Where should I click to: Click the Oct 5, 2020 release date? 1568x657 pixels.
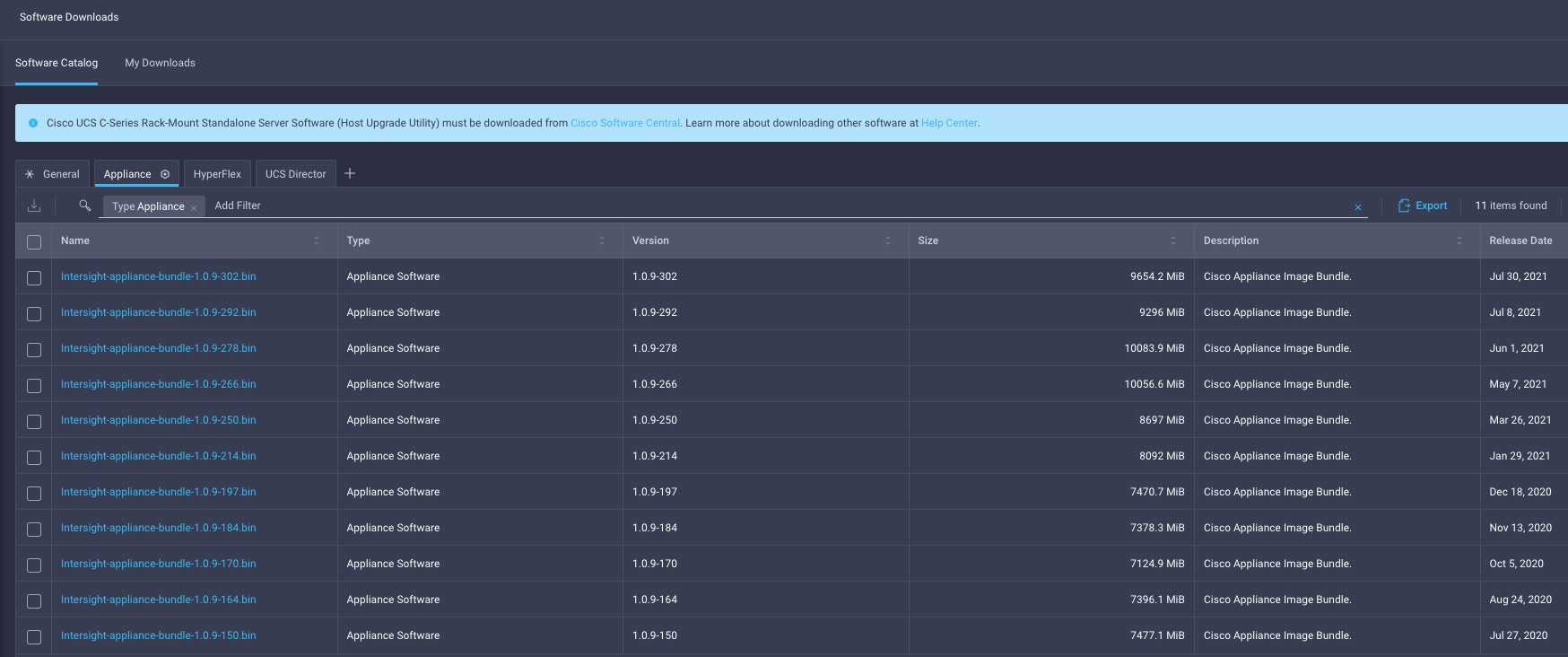point(1516,564)
